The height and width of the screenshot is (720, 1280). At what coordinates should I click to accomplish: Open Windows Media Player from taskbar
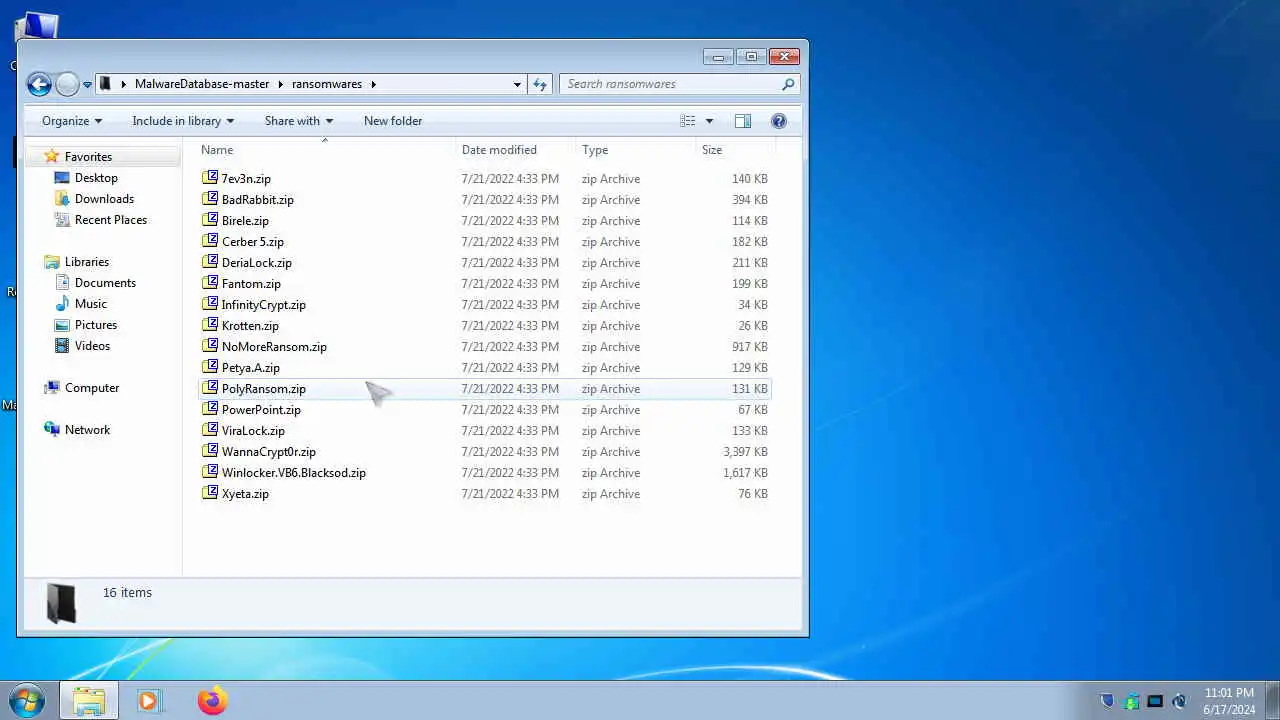coord(150,700)
